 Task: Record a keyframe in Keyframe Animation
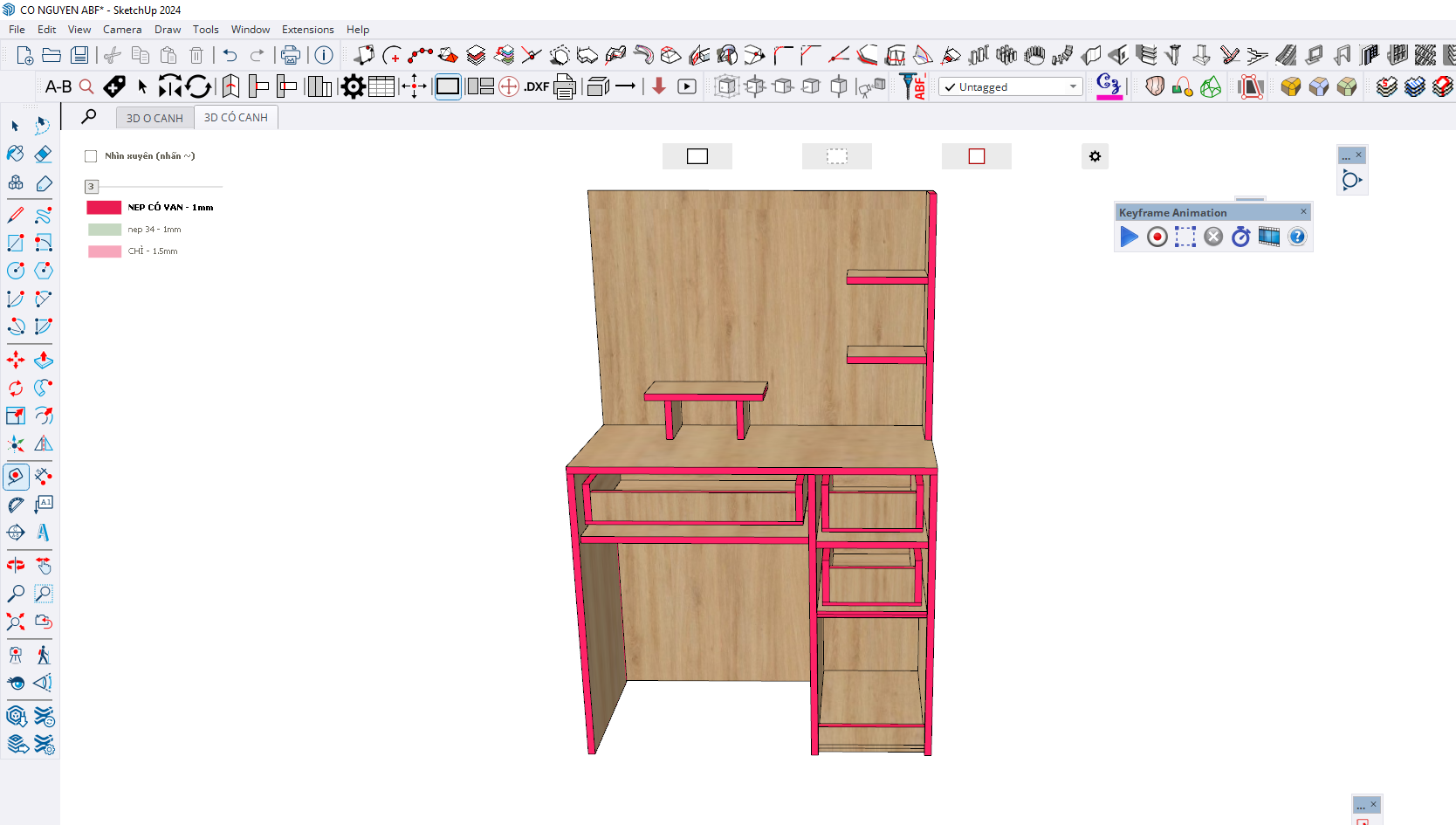[x=1157, y=237]
